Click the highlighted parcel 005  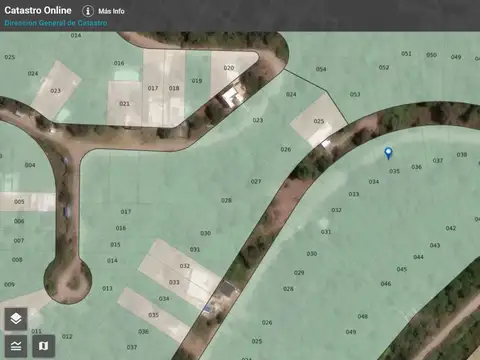pyautogui.click(x=19, y=202)
